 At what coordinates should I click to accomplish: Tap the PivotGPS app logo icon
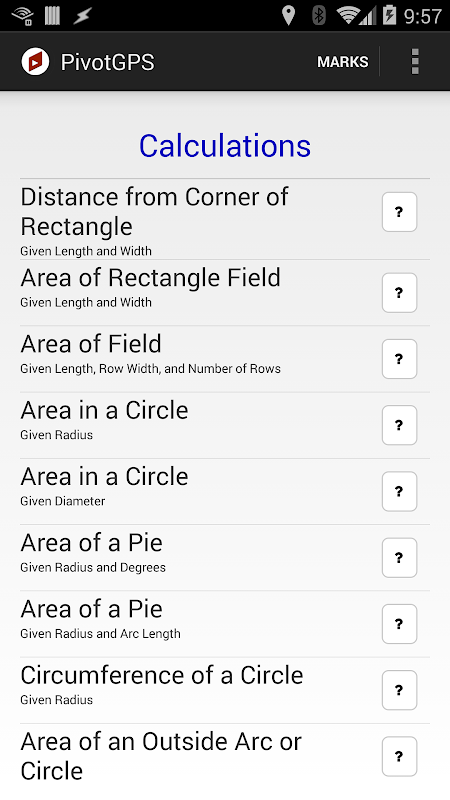coord(35,62)
